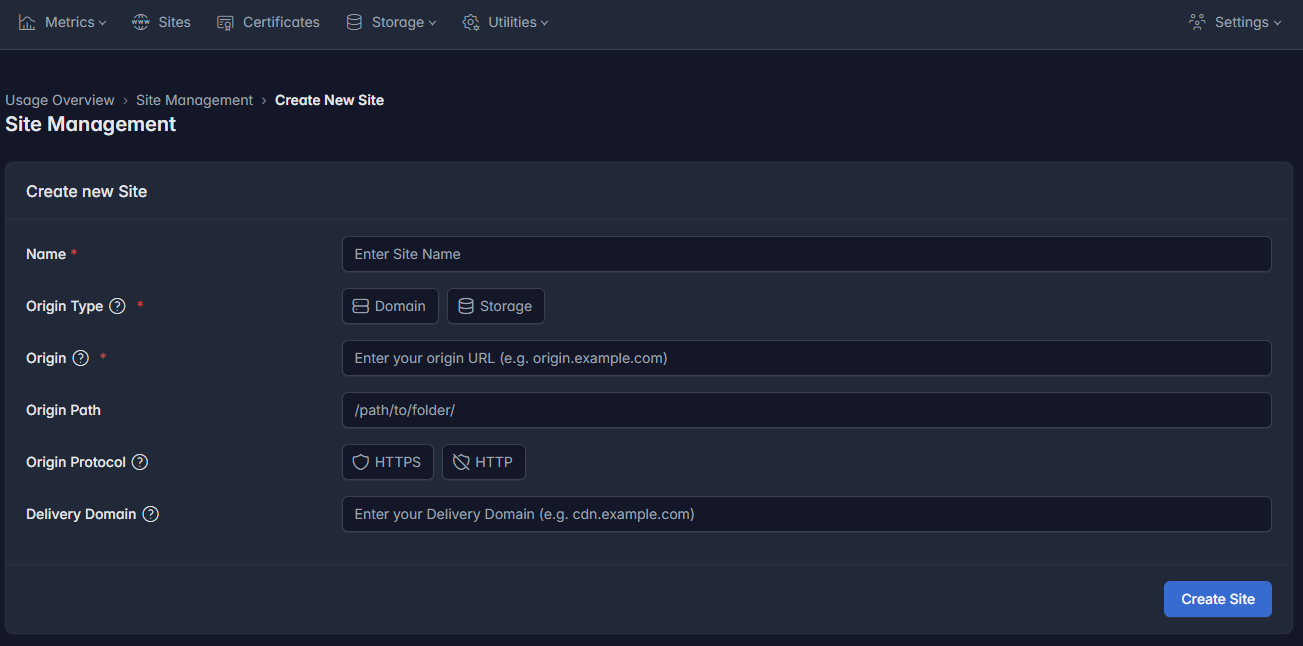The image size is (1303, 646).
Task: Go to Sites in navbar
Action: (x=161, y=22)
